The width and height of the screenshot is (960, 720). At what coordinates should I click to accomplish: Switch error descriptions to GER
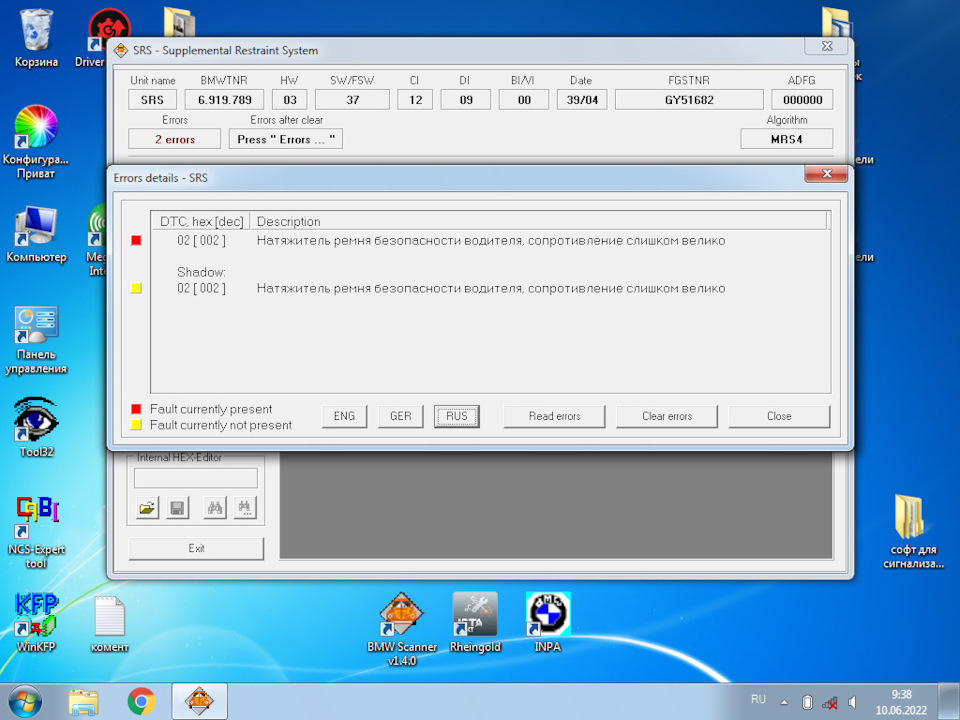click(400, 416)
